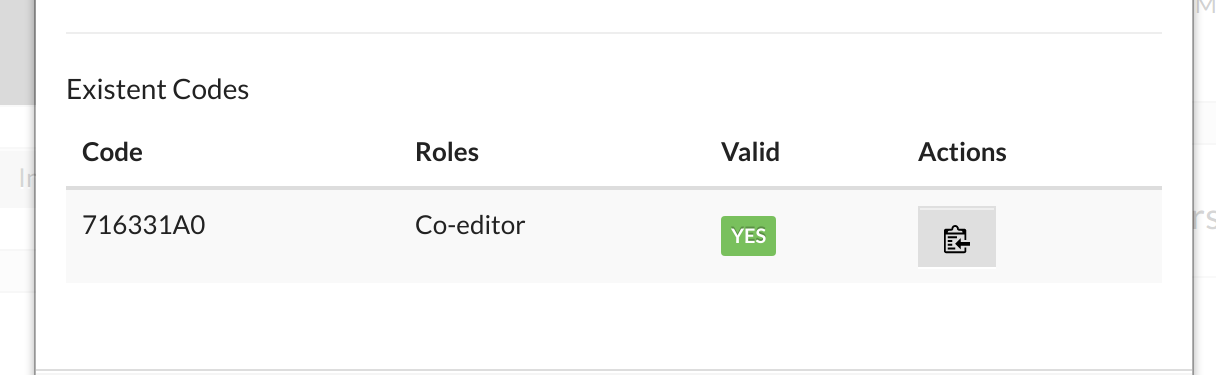This screenshot has height=375, width=1216.
Task: Click the Existent Codes section heading
Action: coord(157,89)
